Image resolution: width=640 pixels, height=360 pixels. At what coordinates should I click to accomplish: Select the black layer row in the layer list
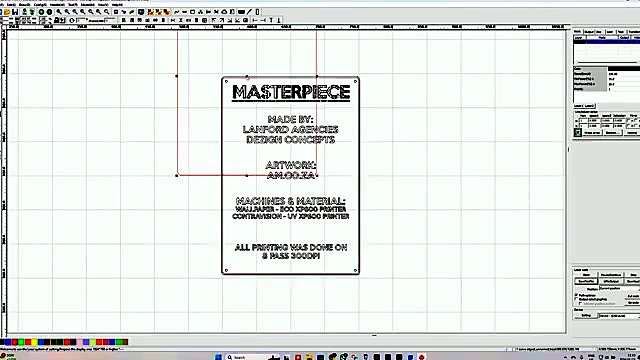607,42
